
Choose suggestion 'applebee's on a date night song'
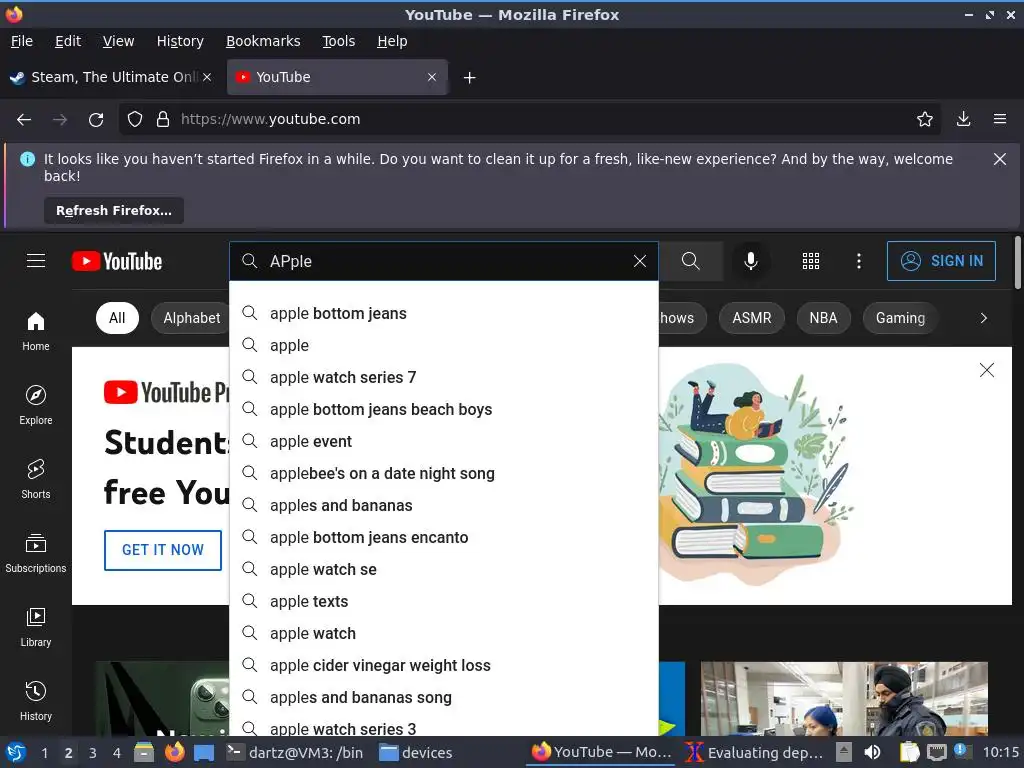(444, 473)
